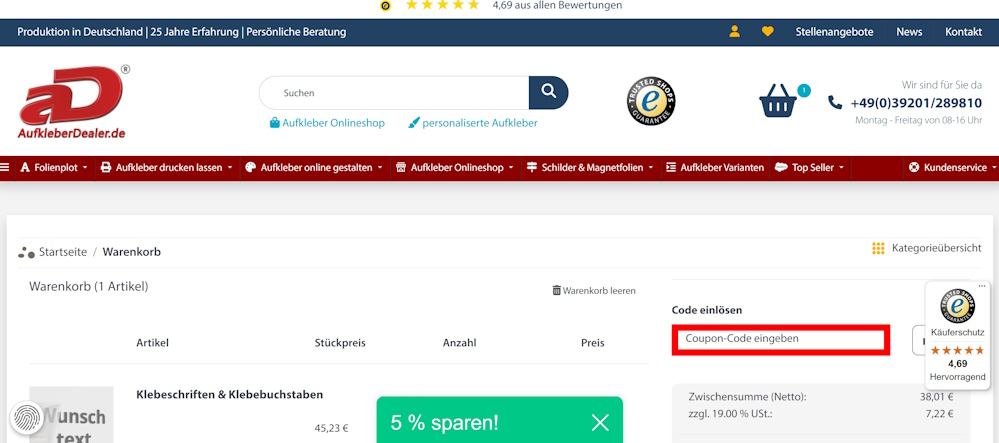Open the fingerprint privacy settings icon
The width and height of the screenshot is (999, 443).
(27, 418)
